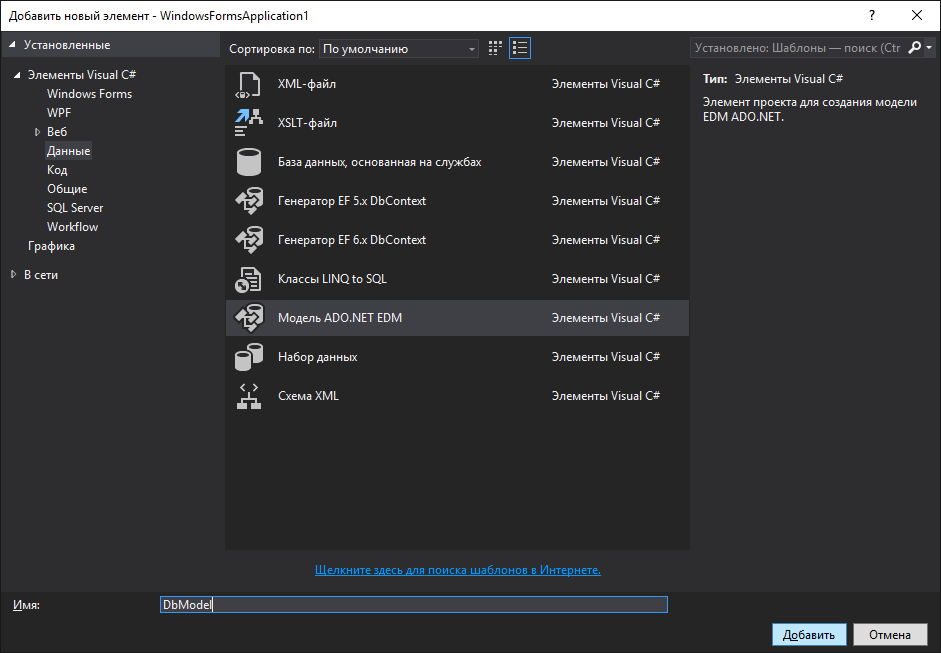Screen dimensions: 941x653
Task: Select the SQL Server category
Action: click(75, 208)
